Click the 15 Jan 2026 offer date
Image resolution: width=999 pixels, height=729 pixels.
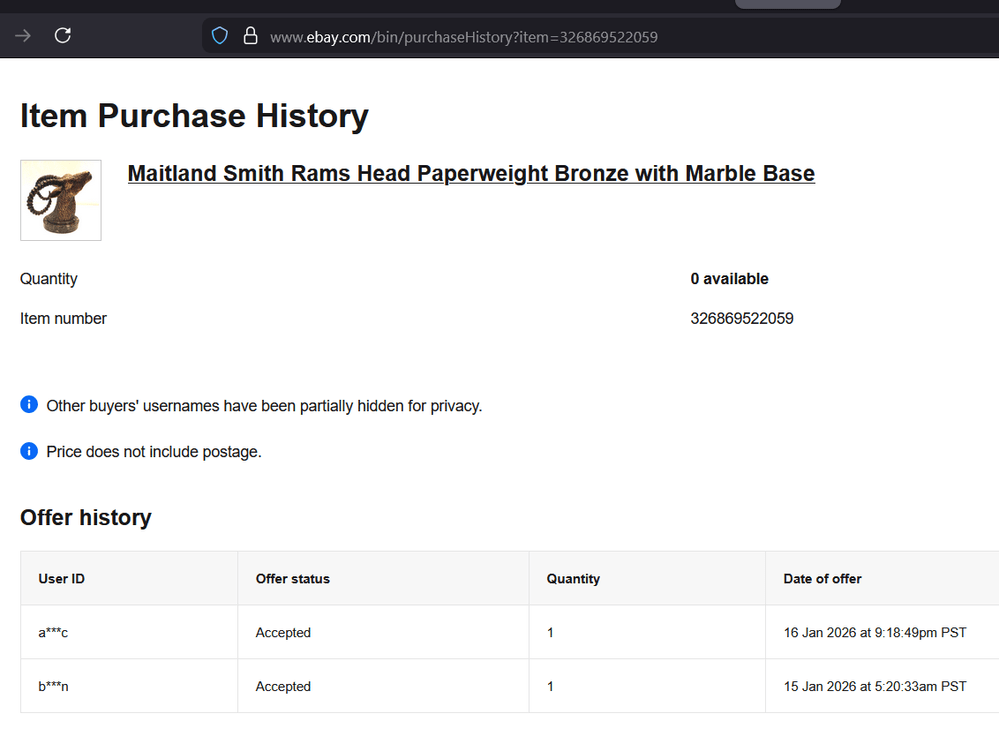(x=875, y=686)
